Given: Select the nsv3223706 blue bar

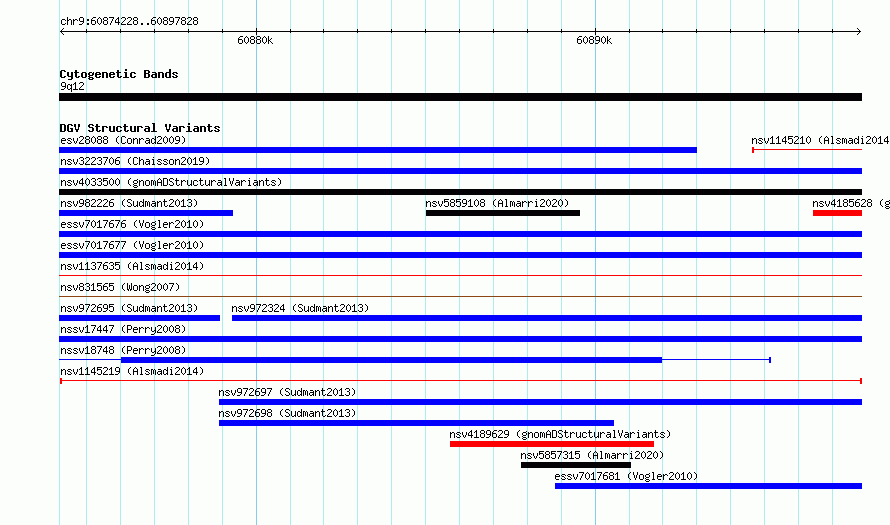Looking at the screenshot, I should pos(461,171).
